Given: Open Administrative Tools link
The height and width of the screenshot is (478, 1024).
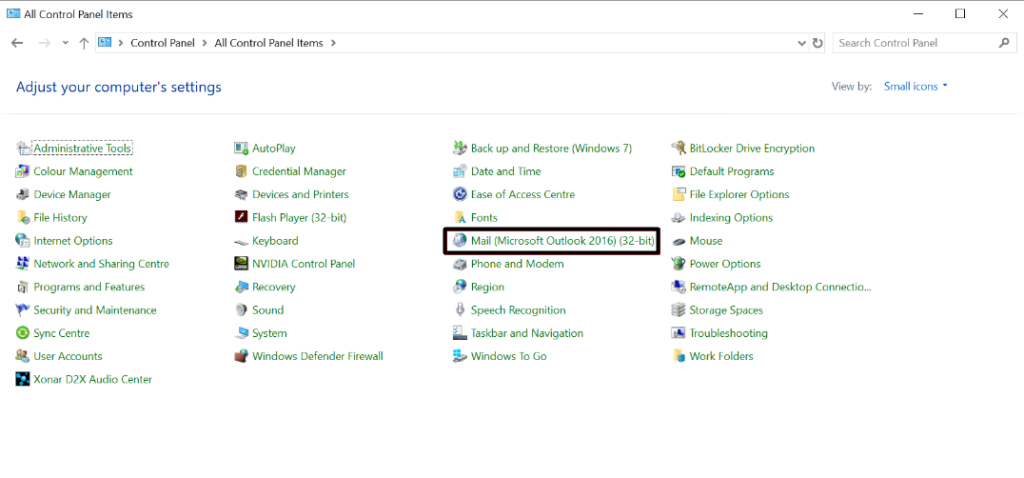Looking at the screenshot, I should pos(82,148).
